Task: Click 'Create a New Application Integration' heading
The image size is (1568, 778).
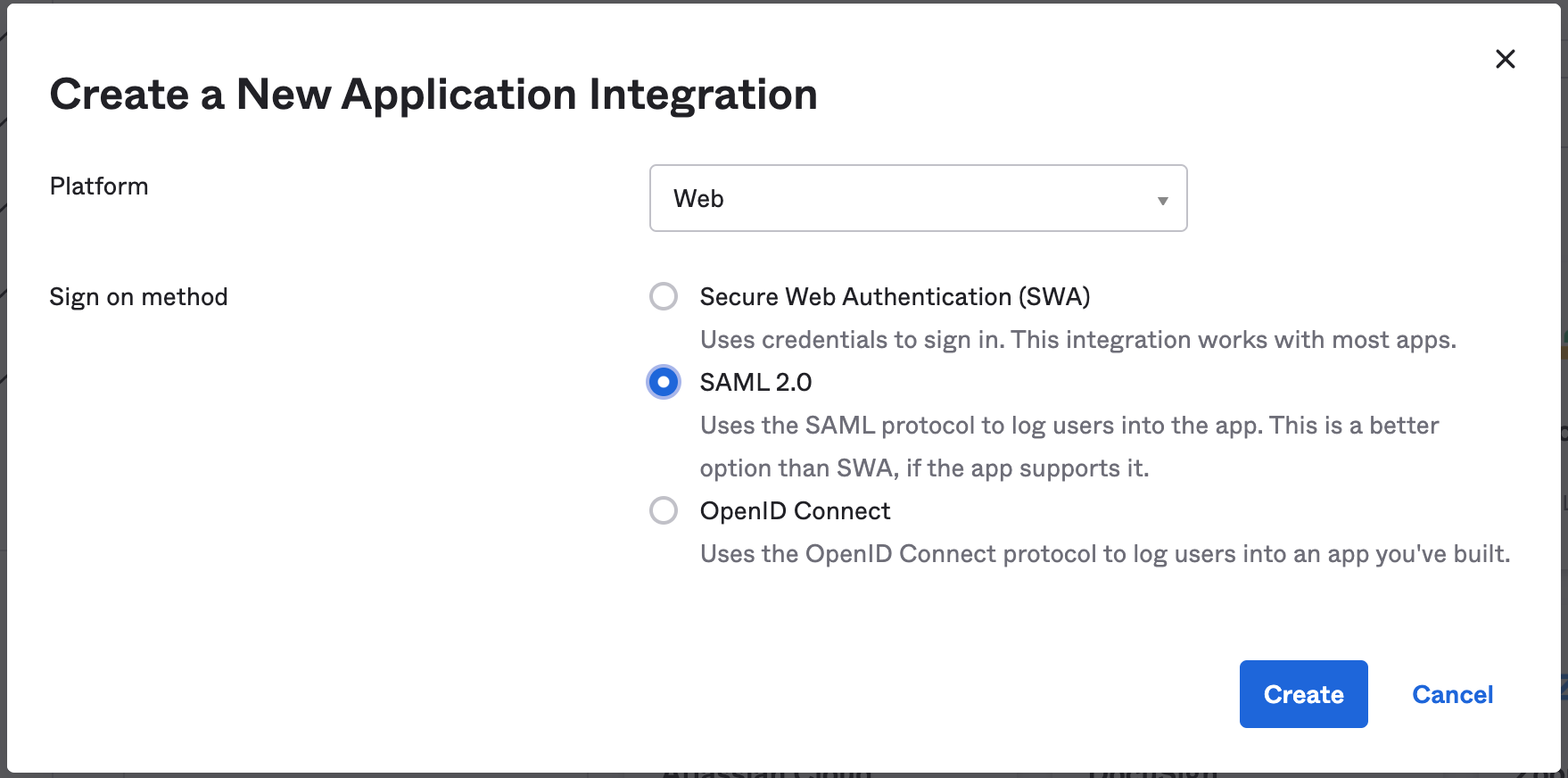Action: tap(433, 94)
